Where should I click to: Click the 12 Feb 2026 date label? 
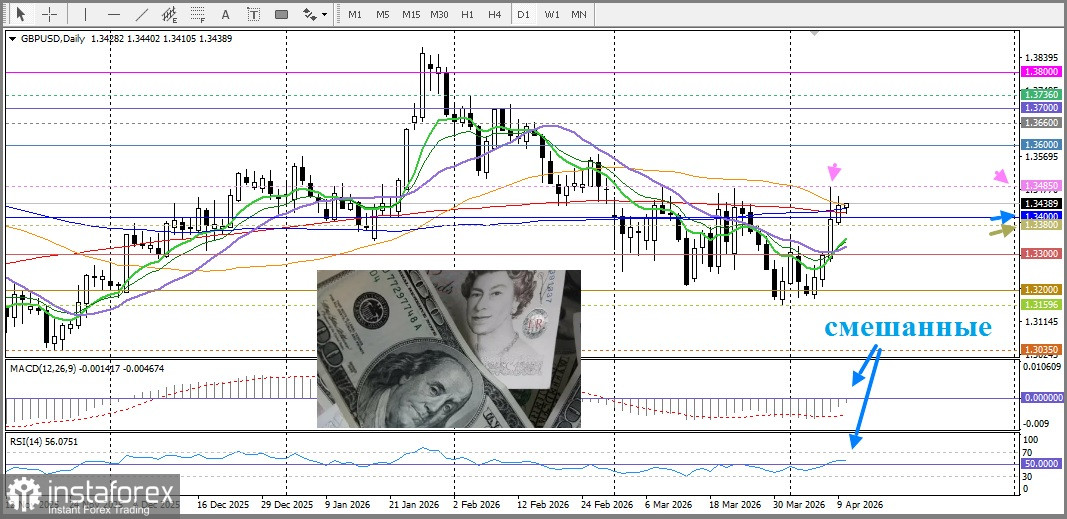point(542,505)
